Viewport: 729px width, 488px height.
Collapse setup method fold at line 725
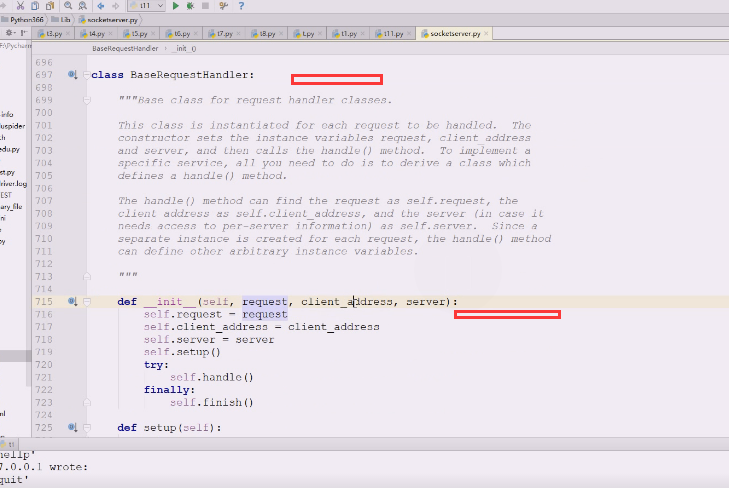(x=86, y=428)
